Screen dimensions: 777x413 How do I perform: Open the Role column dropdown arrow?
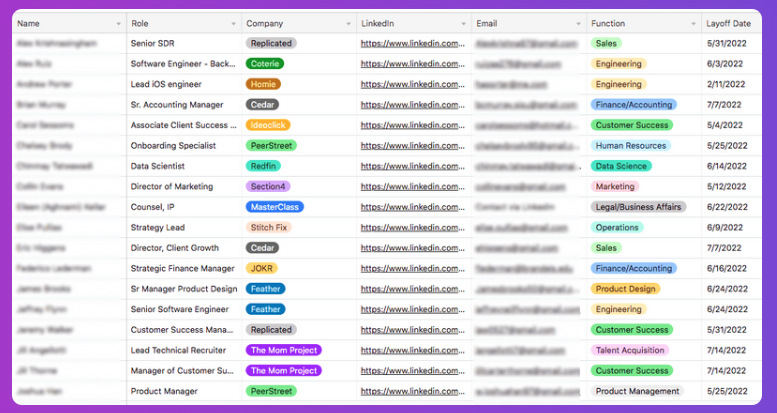pos(233,24)
